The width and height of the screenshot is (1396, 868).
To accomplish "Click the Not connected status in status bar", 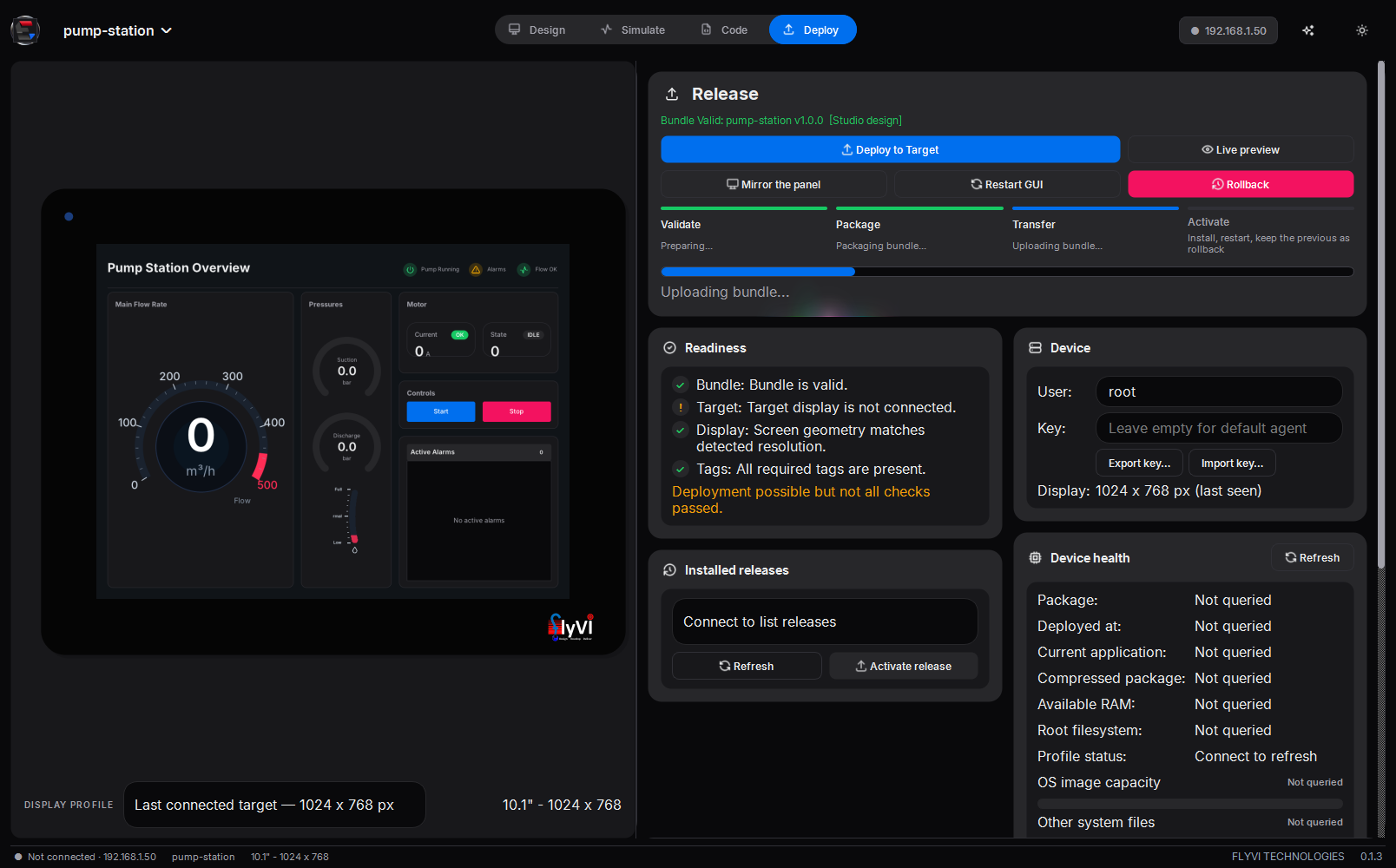I will coord(85,857).
